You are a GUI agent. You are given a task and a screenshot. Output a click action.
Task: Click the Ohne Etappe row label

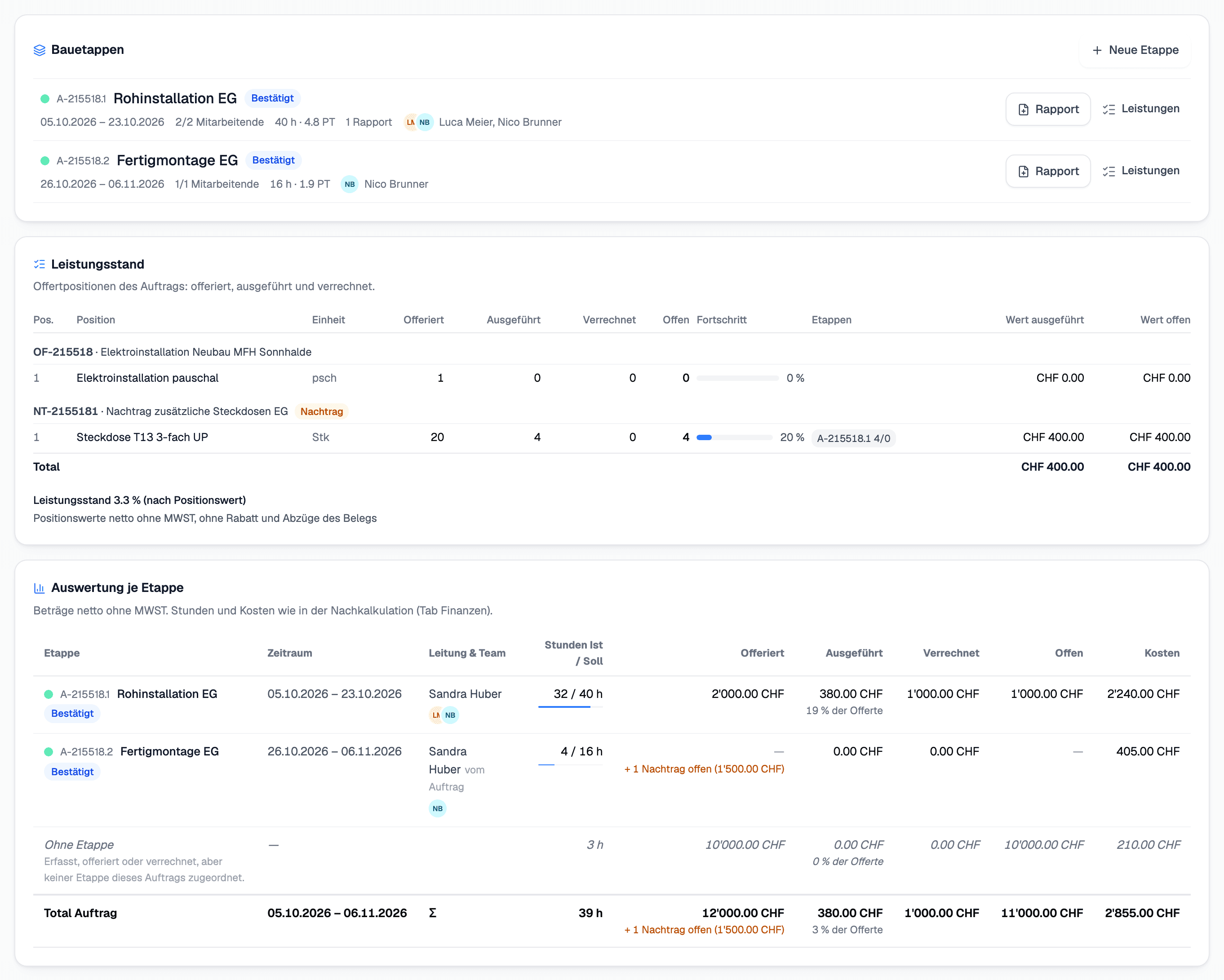point(79,845)
